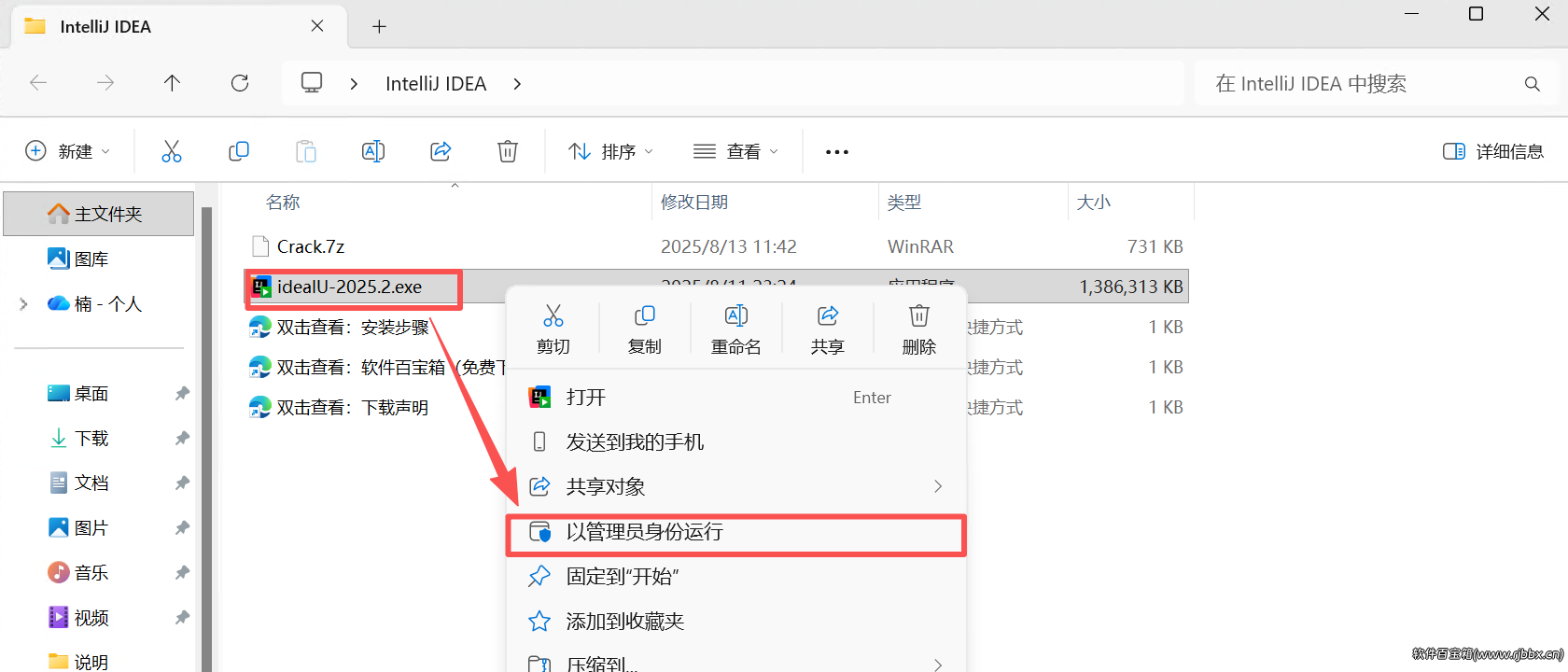The image size is (1568, 672).
Task: Choose 共享 in the context menu
Action: point(828,329)
